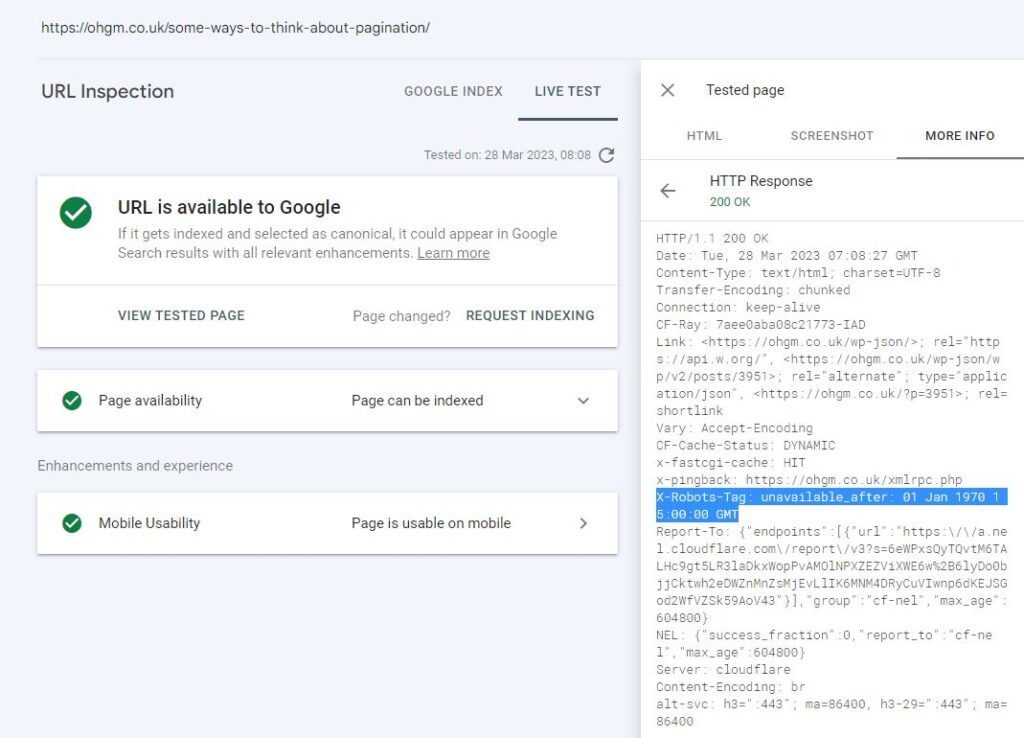Click the Tested on 28 Mar 2023 timestamp

point(507,155)
